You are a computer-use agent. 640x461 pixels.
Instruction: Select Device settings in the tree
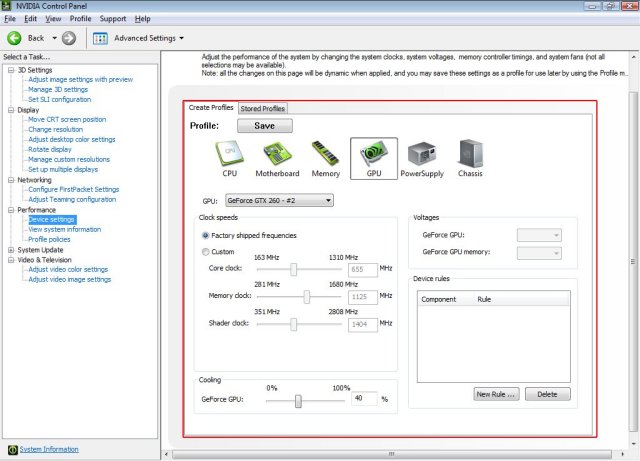[x=52, y=220]
